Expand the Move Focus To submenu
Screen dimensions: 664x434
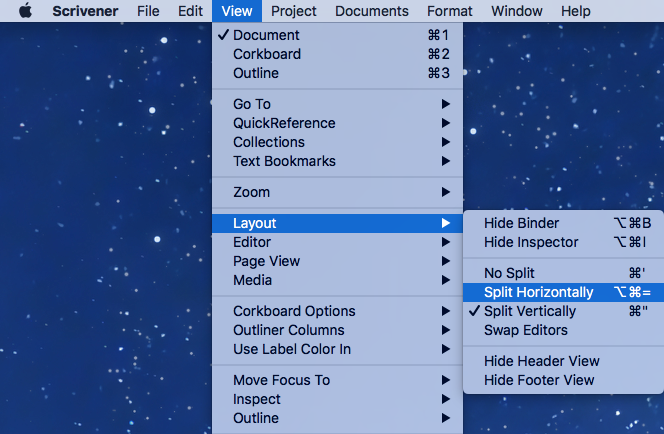[x=338, y=380]
